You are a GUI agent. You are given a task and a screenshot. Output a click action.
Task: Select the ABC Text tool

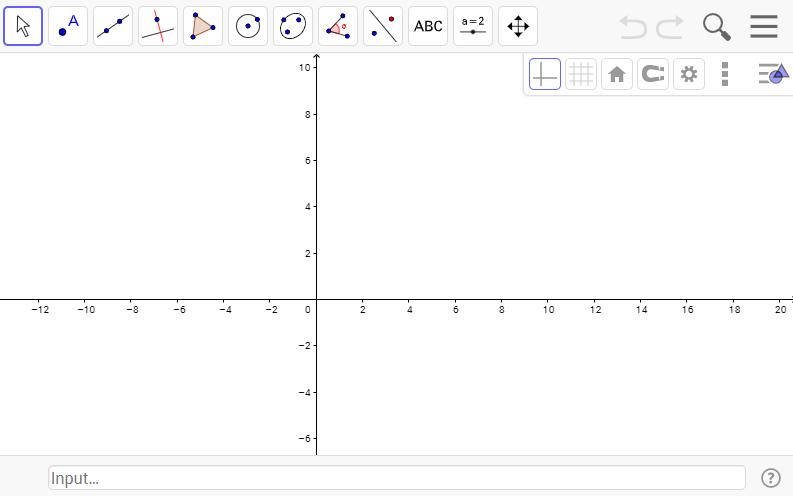428,26
